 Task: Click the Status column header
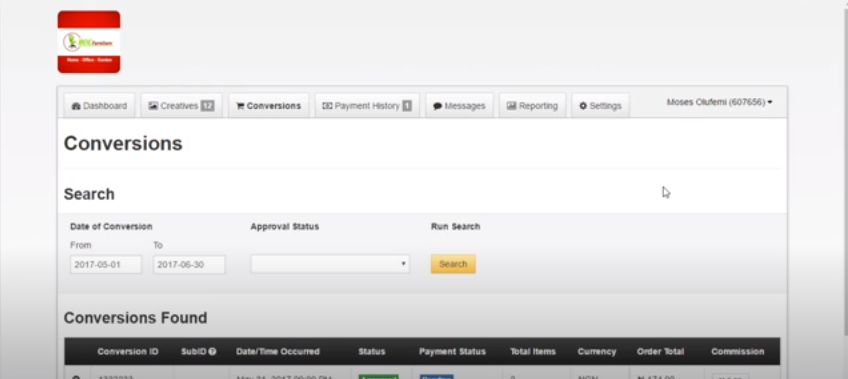tap(372, 351)
